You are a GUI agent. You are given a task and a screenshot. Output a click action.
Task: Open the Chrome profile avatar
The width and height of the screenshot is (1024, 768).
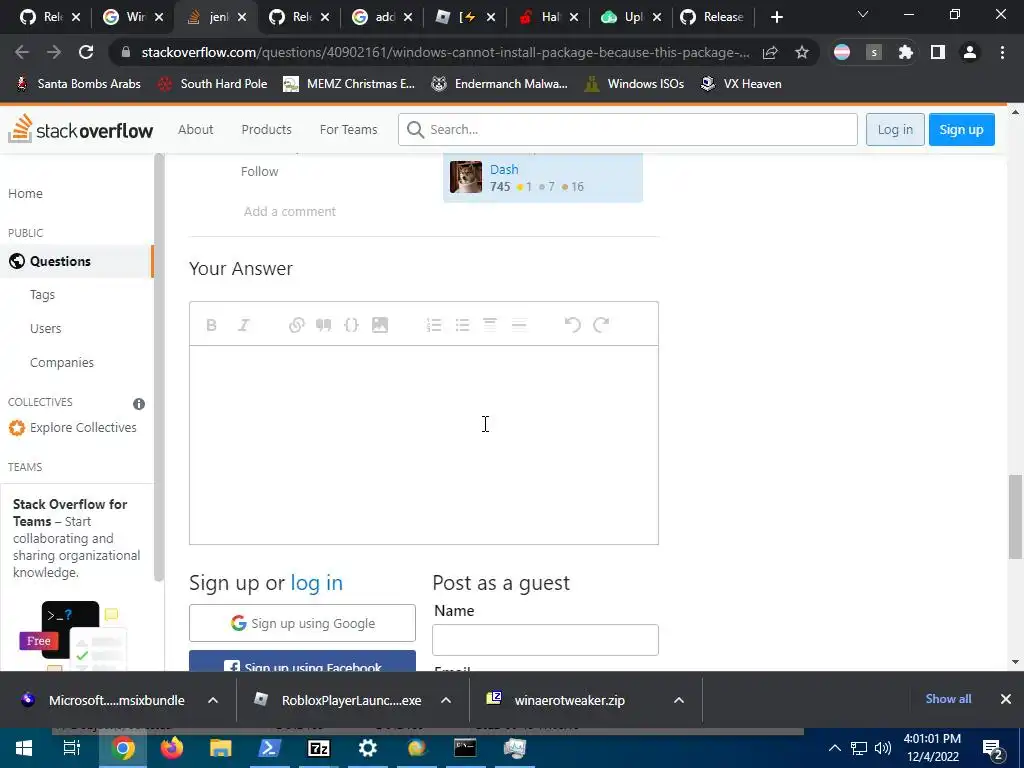[970, 52]
